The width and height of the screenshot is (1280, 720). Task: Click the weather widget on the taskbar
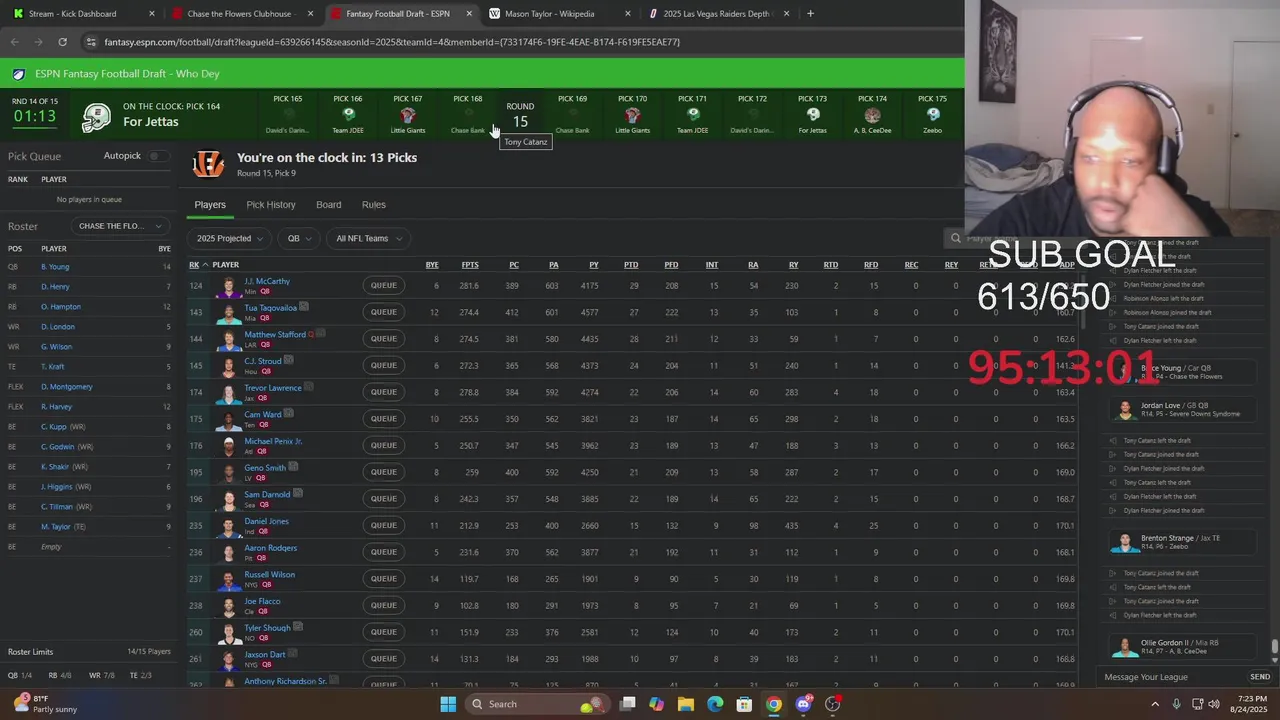(45, 704)
